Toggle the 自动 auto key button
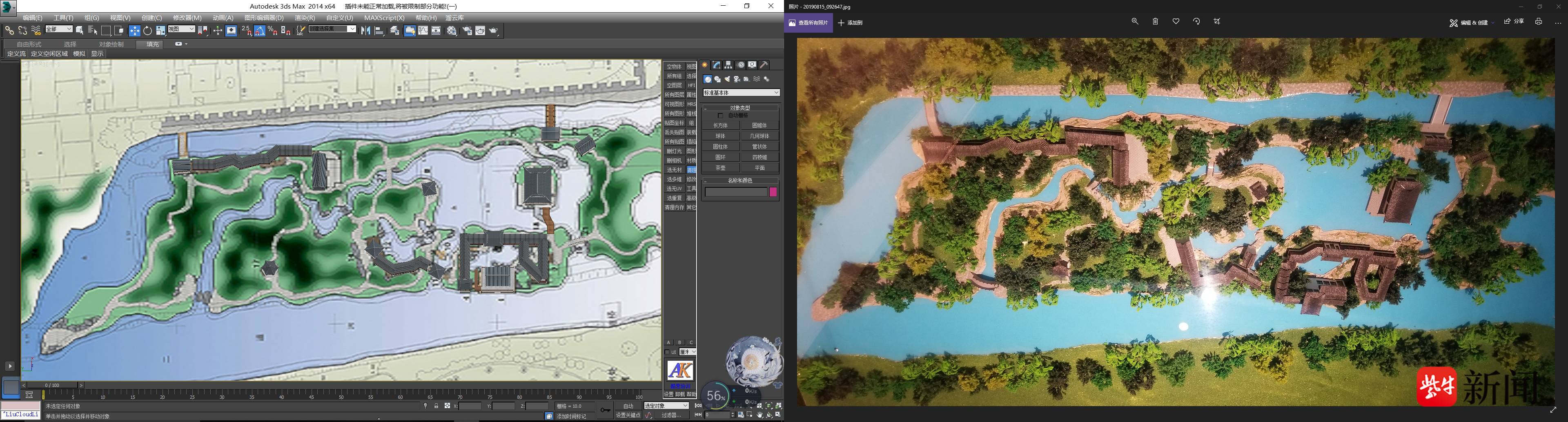 click(x=628, y=406)
